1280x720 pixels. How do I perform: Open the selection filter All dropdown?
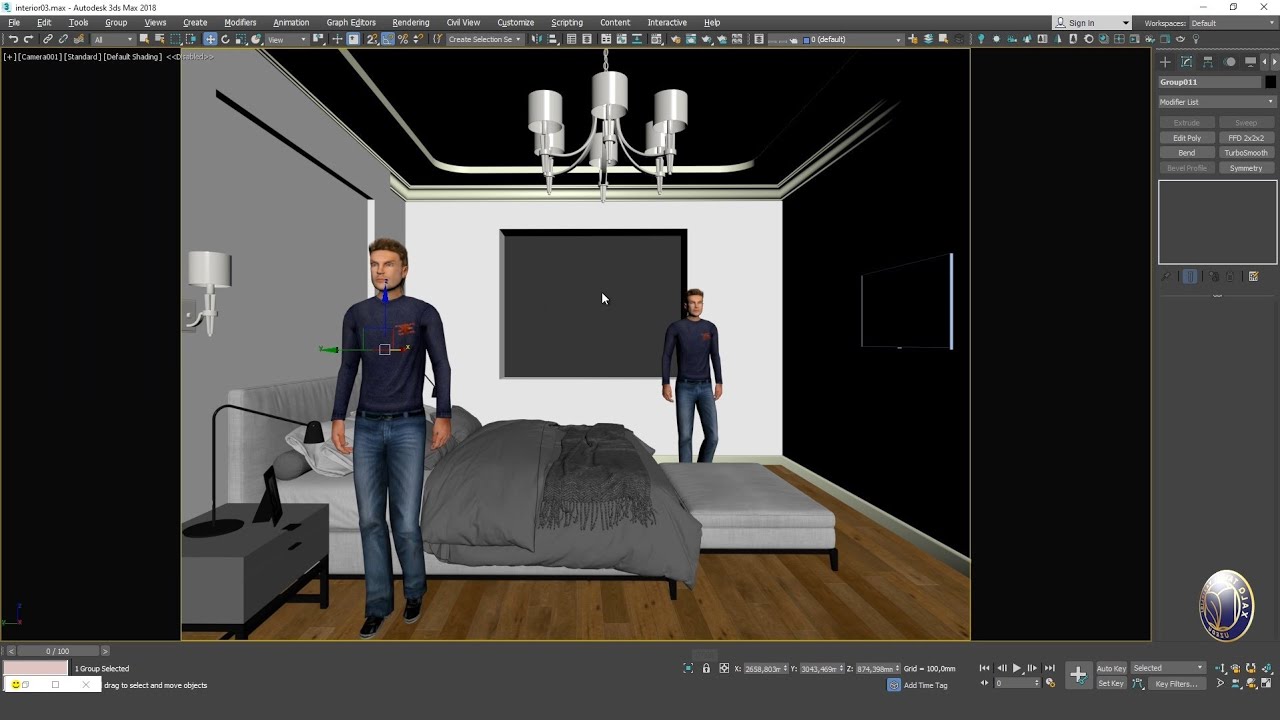(x=112, y=39)
